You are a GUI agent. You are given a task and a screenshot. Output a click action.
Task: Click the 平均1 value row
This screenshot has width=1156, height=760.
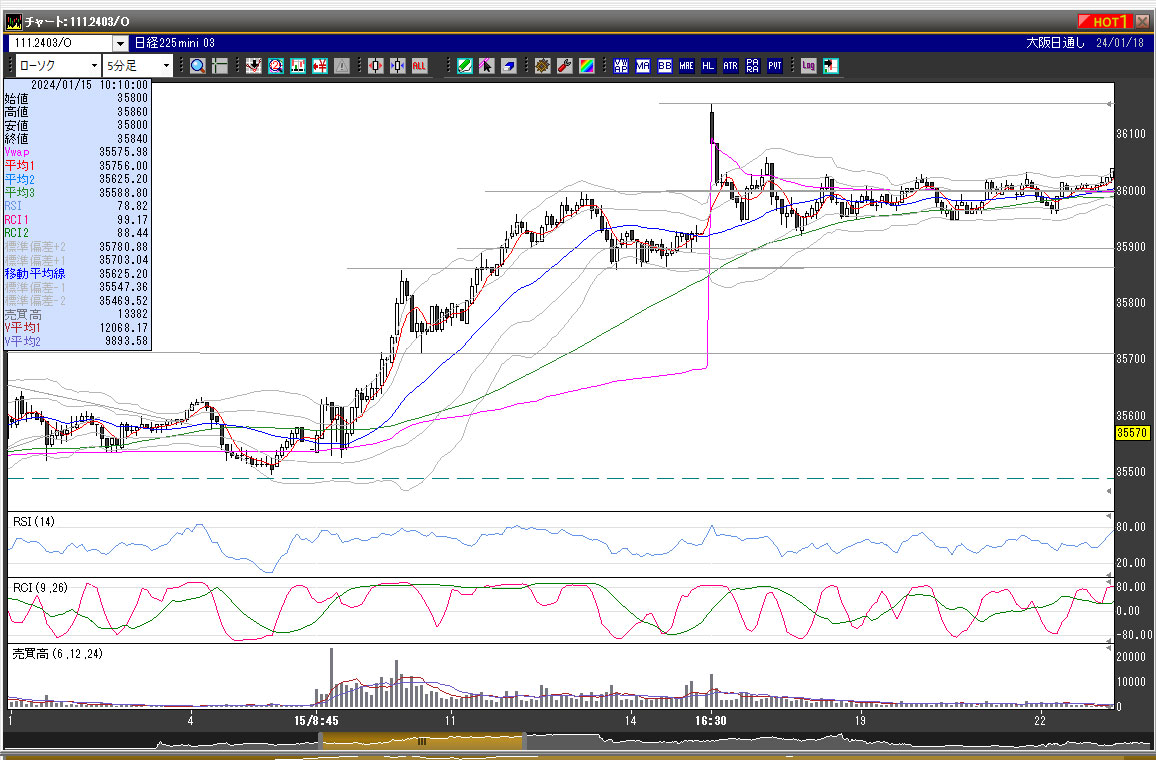(x=77, y=166)
